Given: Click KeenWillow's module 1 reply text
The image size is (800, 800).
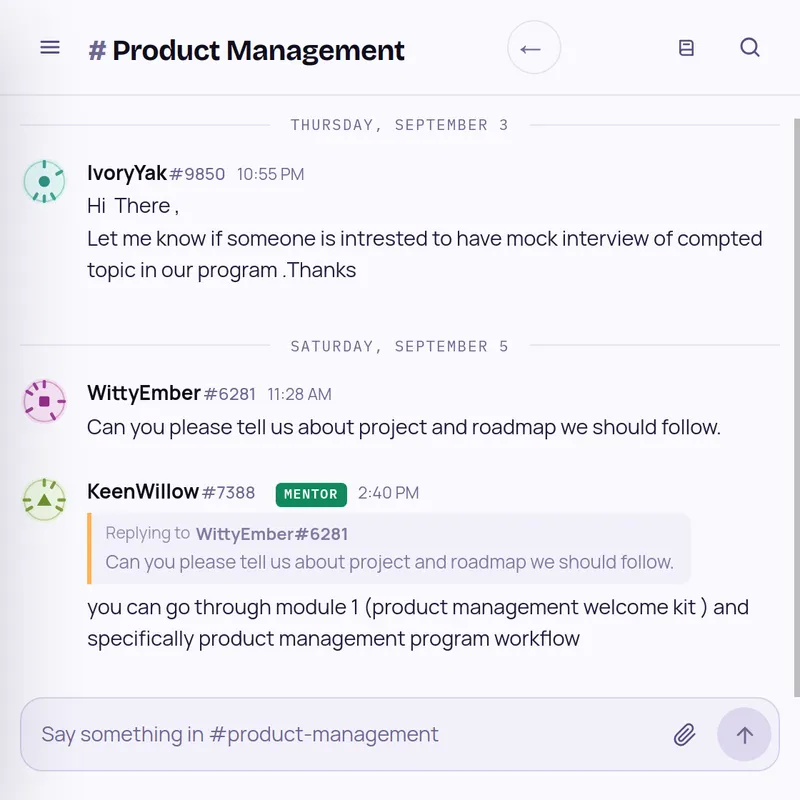Looking at the screenshot, I should (x=418, y=623).
